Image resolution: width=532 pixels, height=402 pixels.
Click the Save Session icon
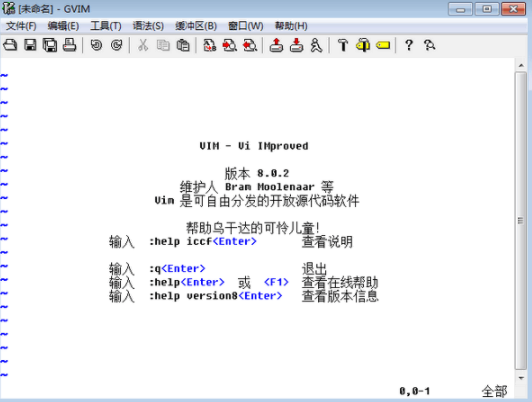(x=296, y=45)
